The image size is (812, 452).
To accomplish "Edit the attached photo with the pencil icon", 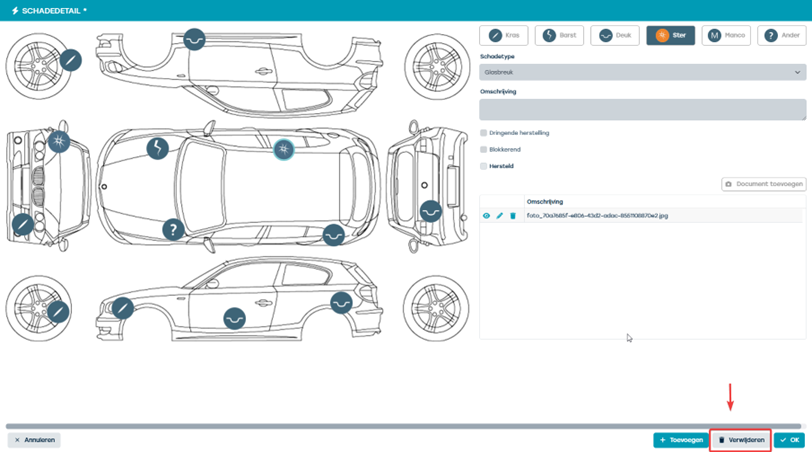I will click(x=499, y=216).
